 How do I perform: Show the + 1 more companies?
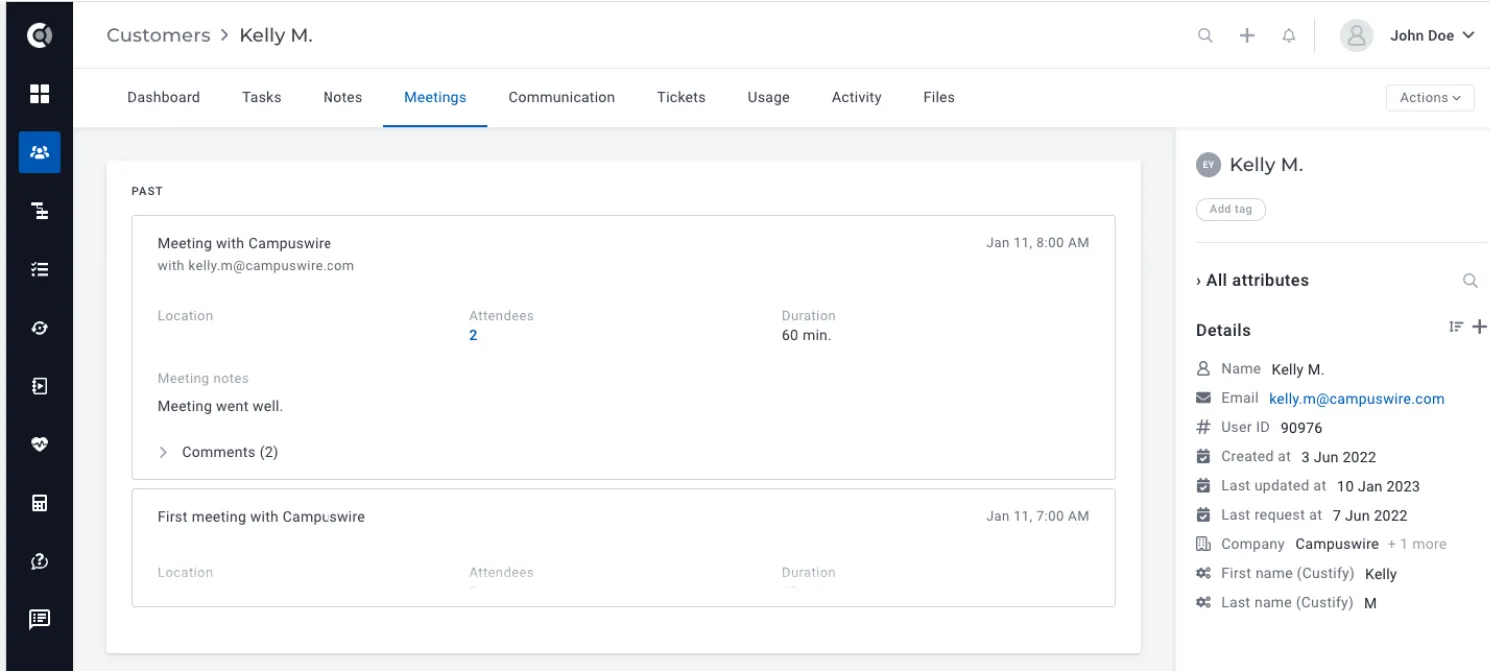coord(1417,544)
